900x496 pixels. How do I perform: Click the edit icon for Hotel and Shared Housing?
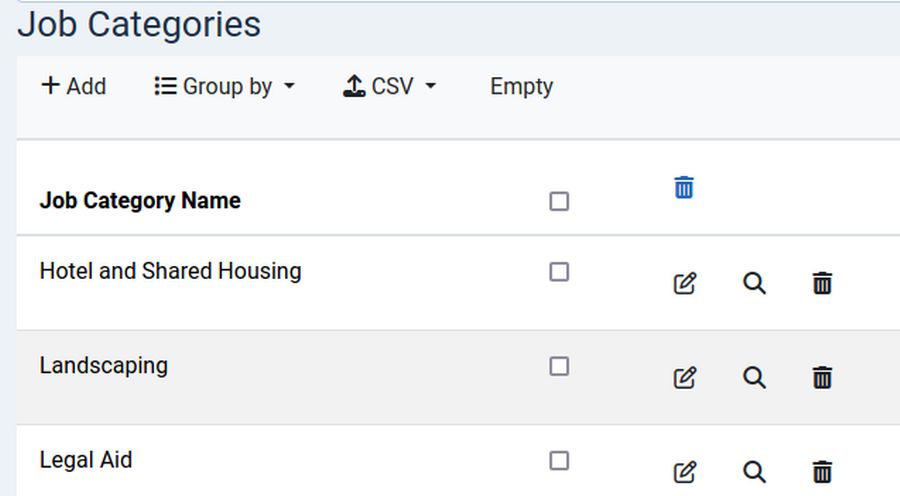pos(685,284)
